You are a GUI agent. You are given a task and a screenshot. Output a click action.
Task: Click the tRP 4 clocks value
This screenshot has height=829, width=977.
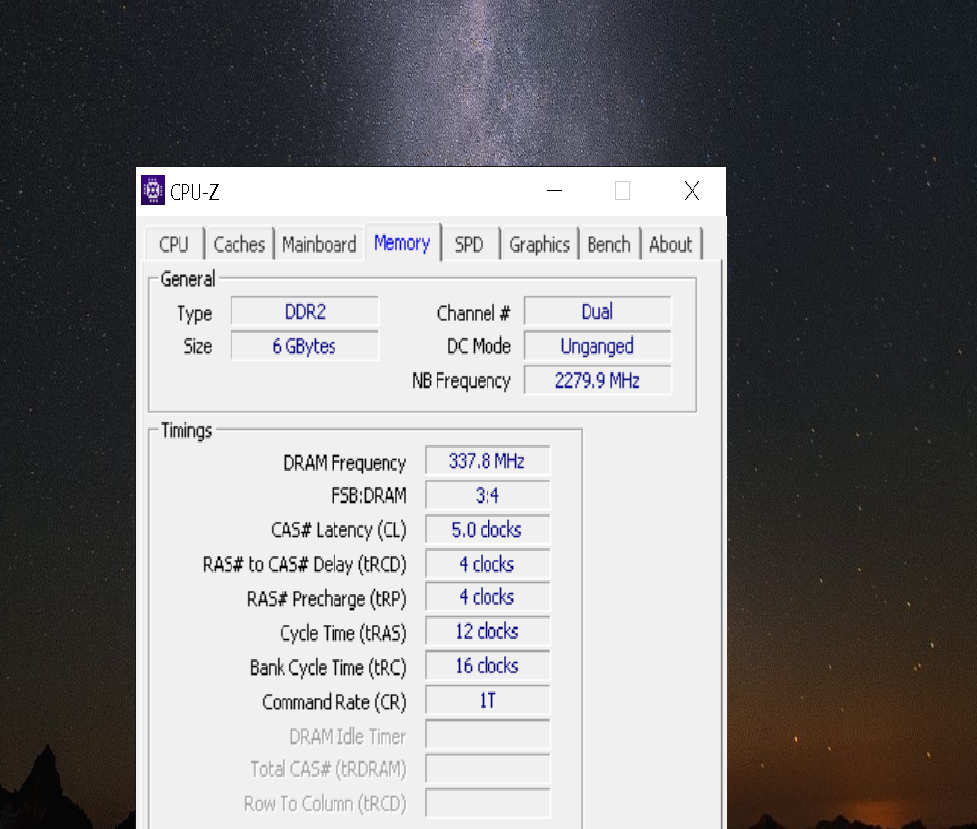tap(487, 597)
